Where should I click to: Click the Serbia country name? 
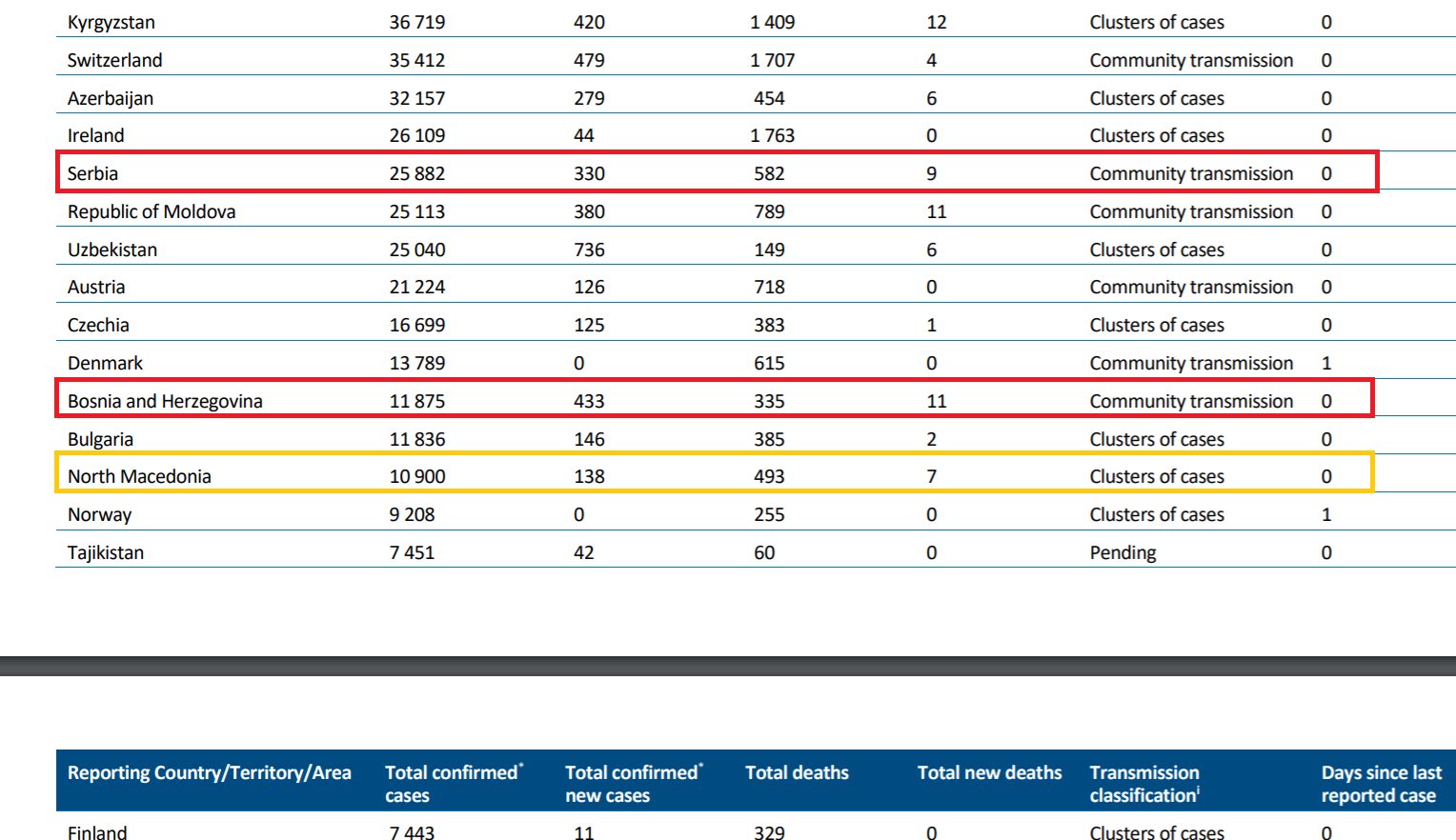coord(92,173)
